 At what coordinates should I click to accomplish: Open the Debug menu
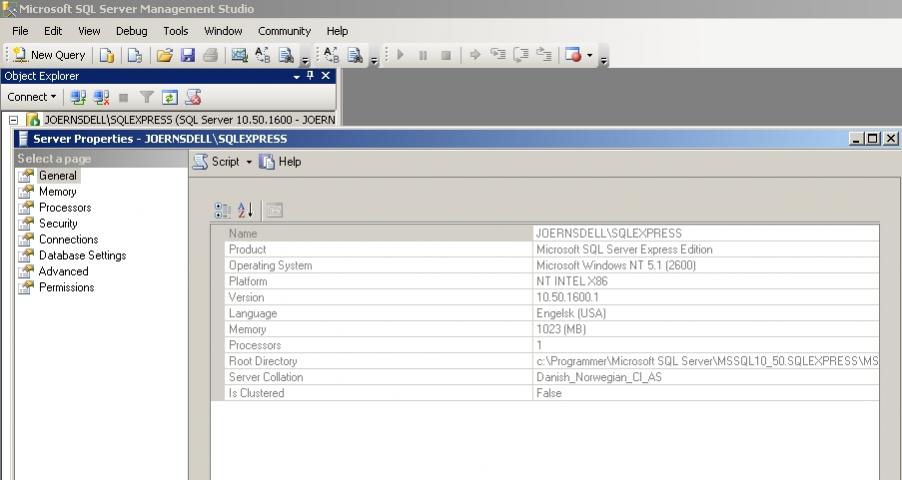tap(132, 31)
